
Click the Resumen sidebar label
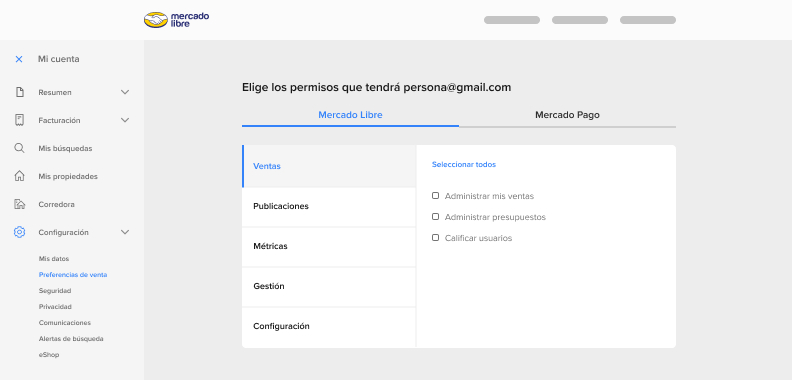(x=55, y=92)
